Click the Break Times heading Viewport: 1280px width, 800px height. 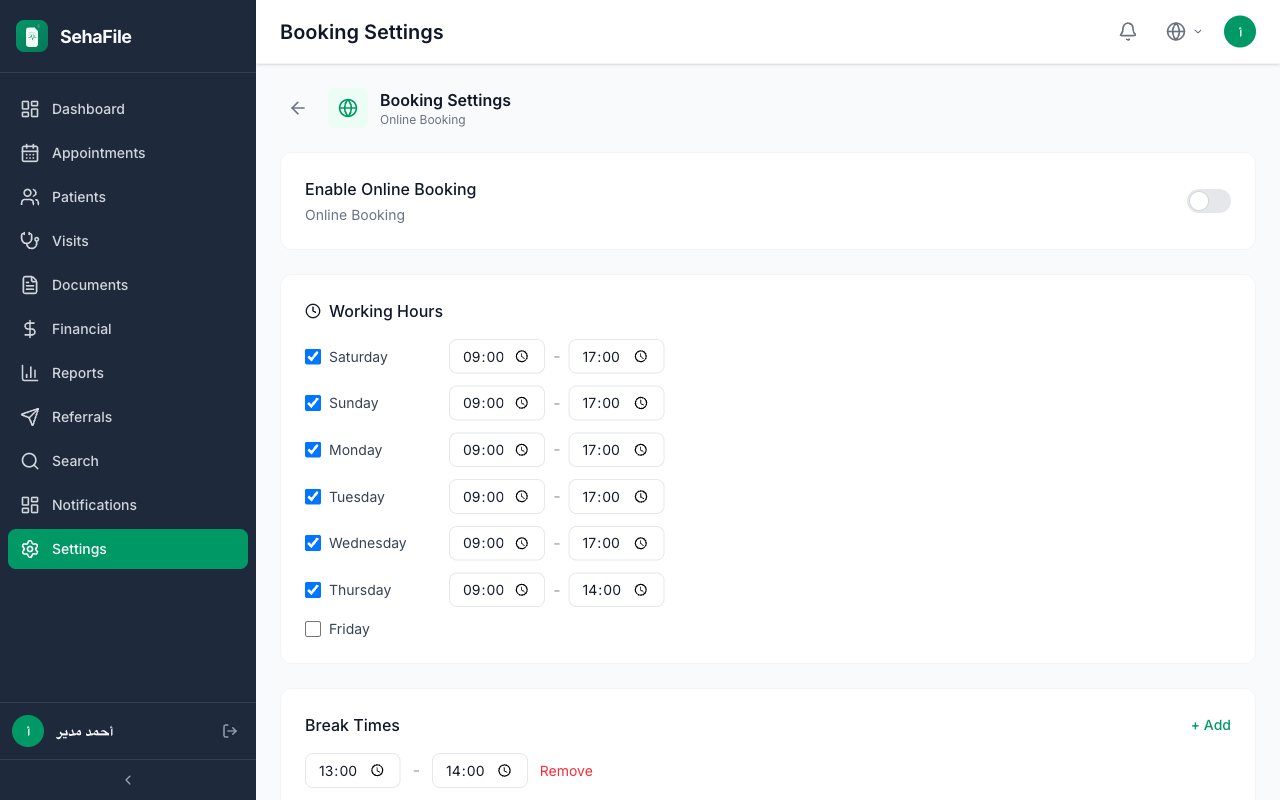click(352, 725)
